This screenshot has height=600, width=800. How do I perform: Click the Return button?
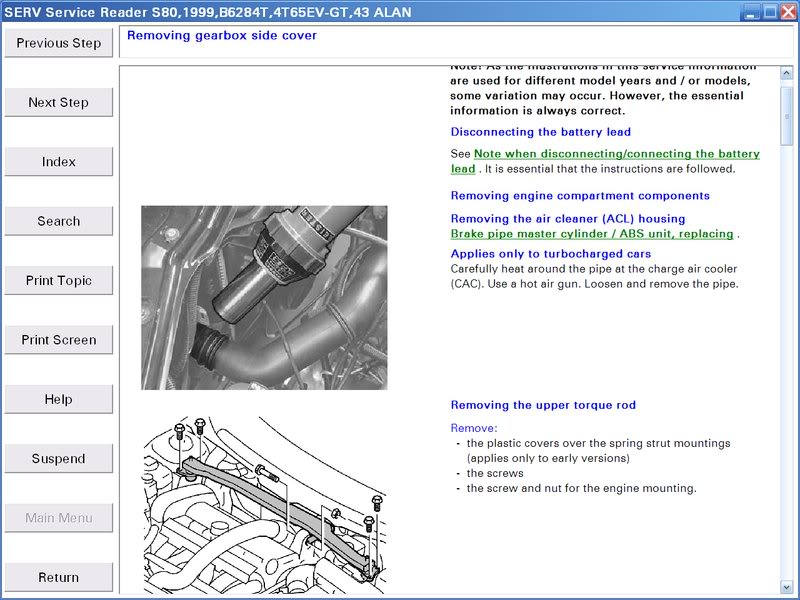click(59, 577)
